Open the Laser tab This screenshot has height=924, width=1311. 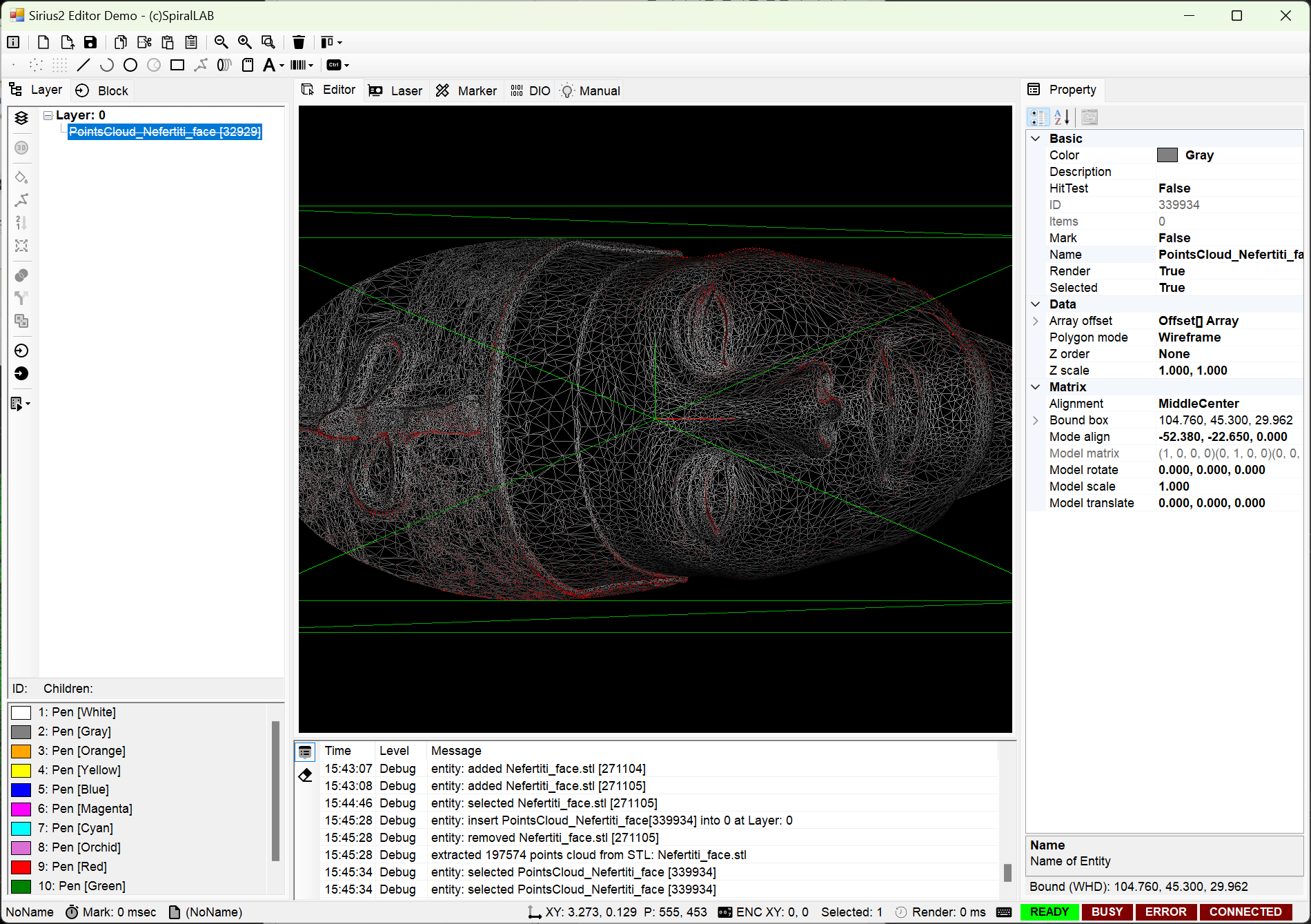(395, 90)
